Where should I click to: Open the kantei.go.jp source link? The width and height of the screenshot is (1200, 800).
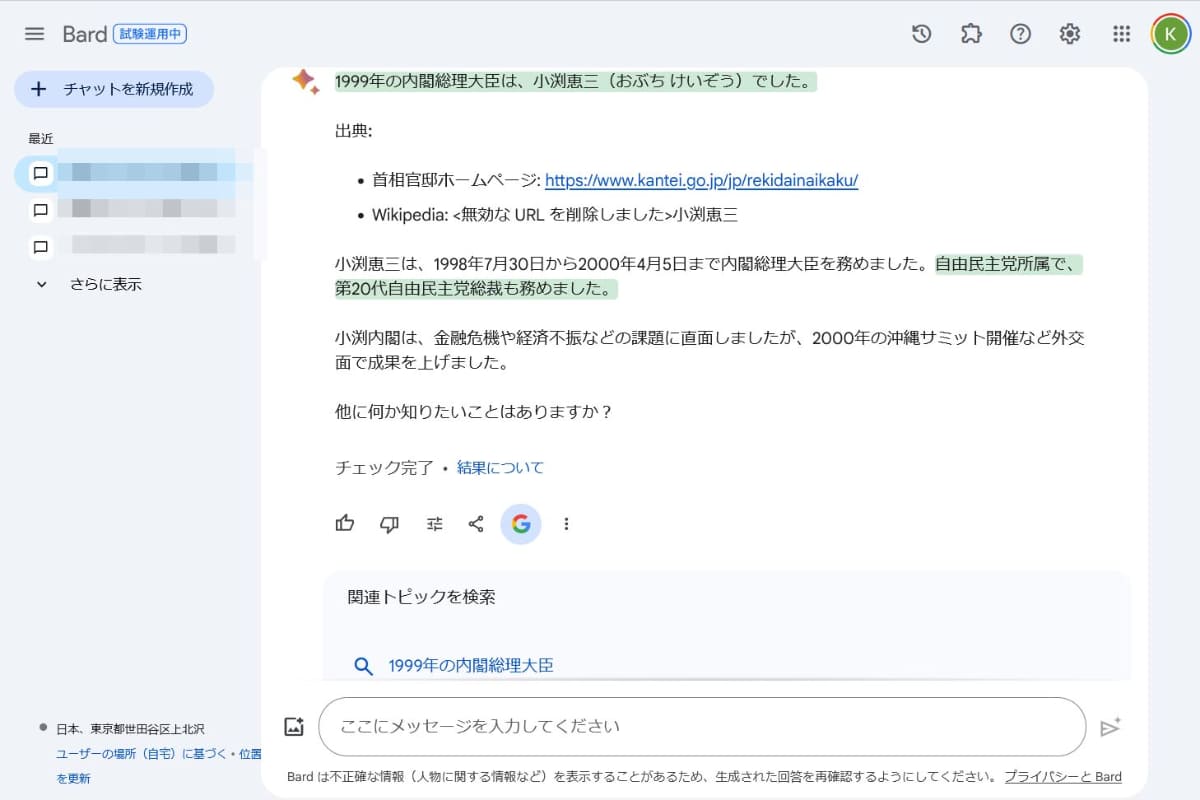click(x=702, y=180)
